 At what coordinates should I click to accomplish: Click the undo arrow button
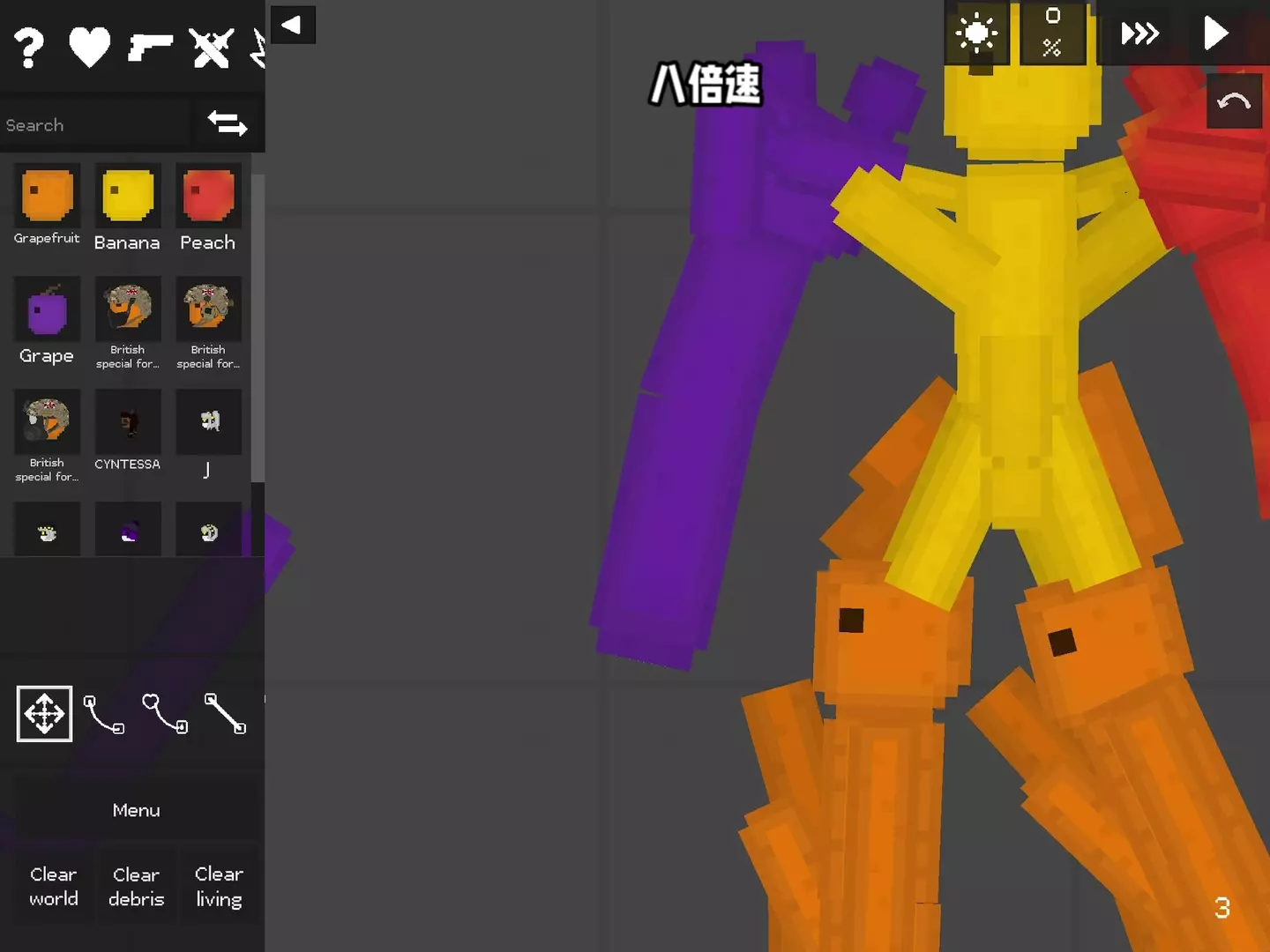1234,101
